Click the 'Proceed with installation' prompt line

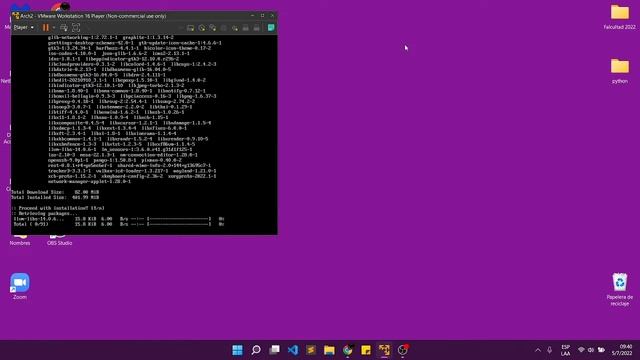click(x=58, y=208)
